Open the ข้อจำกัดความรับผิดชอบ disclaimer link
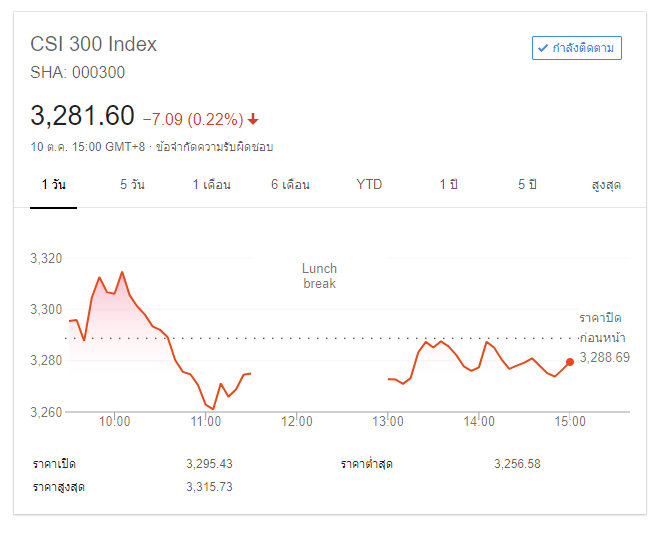 click(x=215, y=147)
